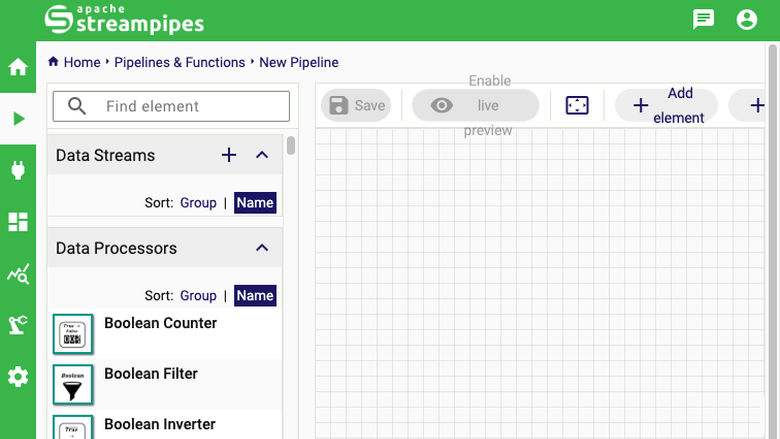Open the Home icon in sidebar
The width and height of the screenshot is (780, 439).
(18, 67)
